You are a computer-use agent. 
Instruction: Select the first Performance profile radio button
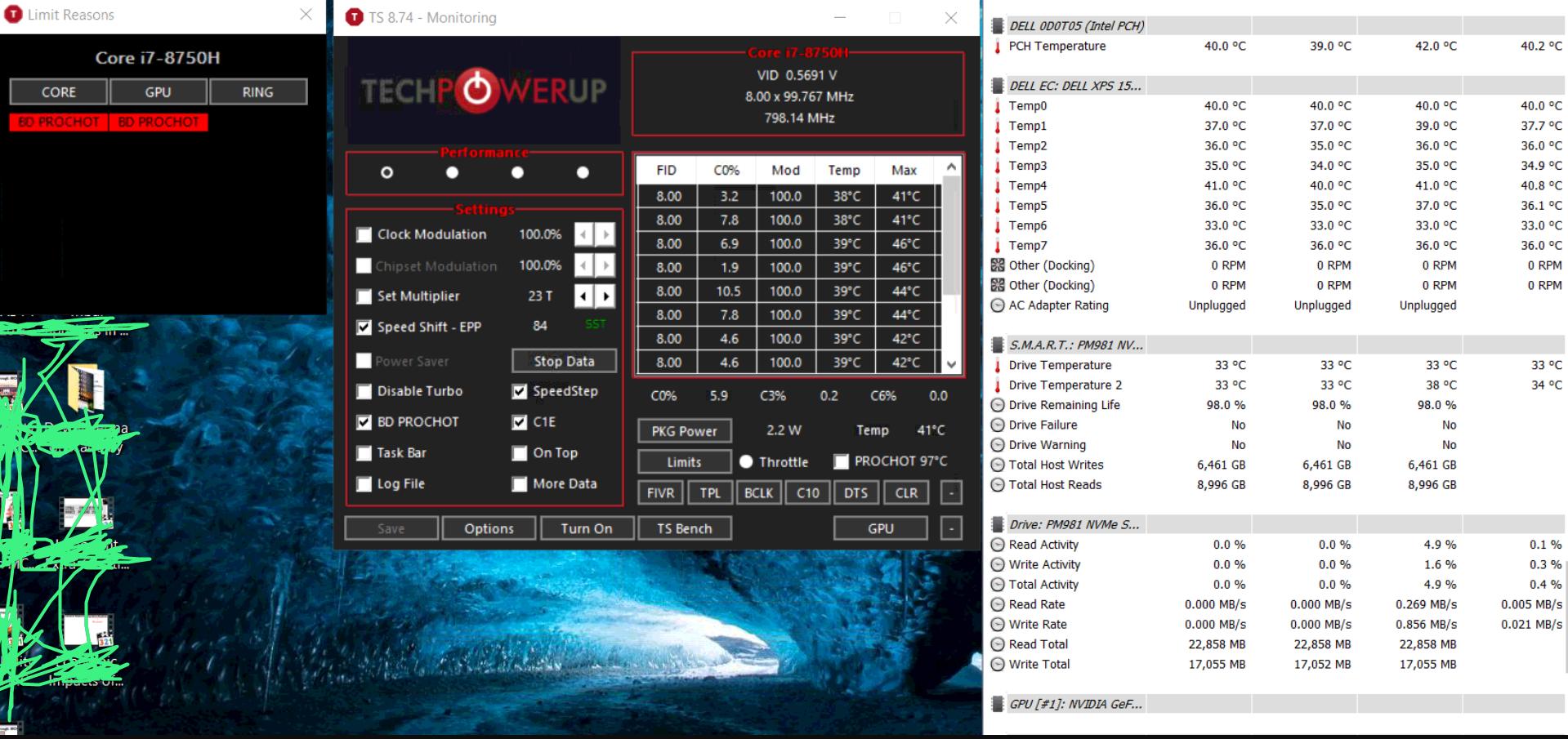(x=387, y=173)
